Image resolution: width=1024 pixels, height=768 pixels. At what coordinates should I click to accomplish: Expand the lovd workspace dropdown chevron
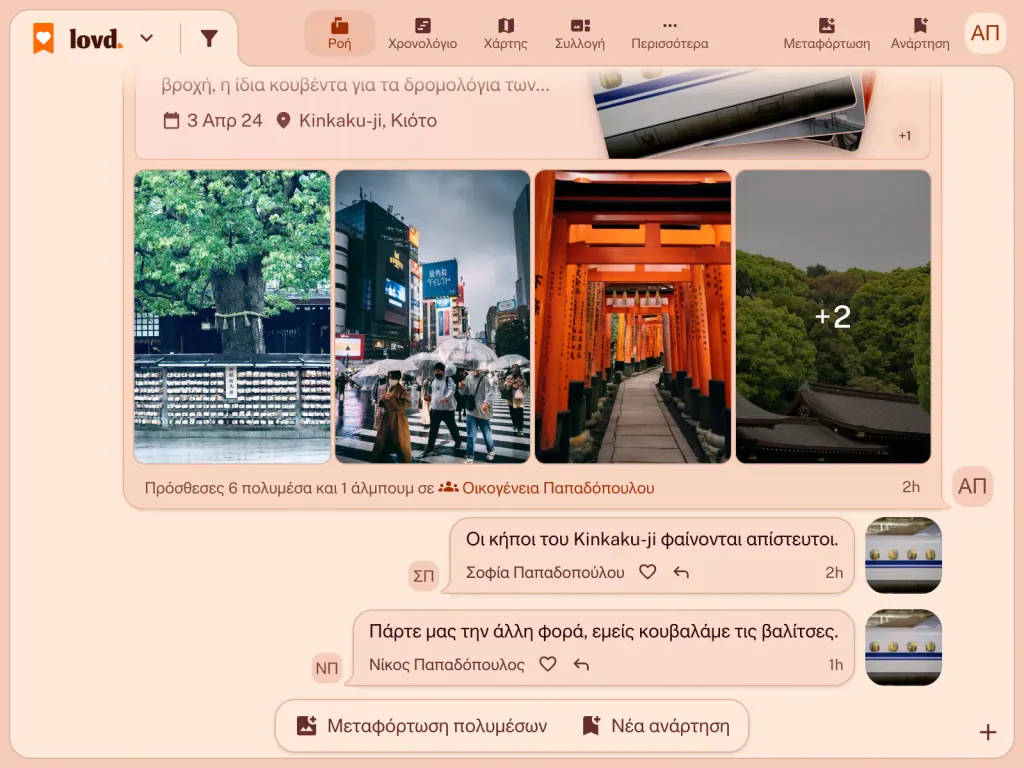(147, 39)
